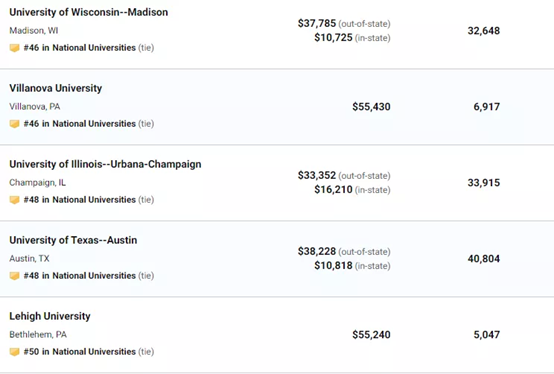Click the badge icon in Texas--Austin row
This screenshot has width=554, height=374.
coord(14,275)
